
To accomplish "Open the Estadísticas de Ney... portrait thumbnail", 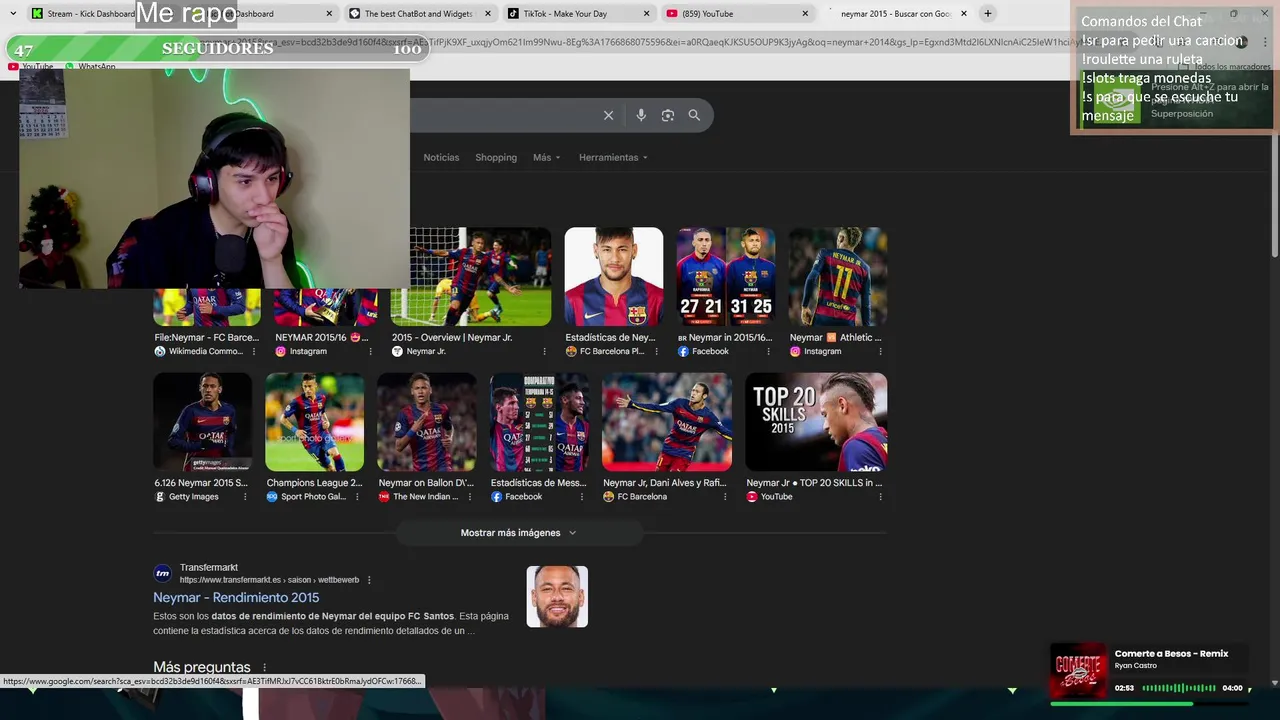I will point(614,277).
